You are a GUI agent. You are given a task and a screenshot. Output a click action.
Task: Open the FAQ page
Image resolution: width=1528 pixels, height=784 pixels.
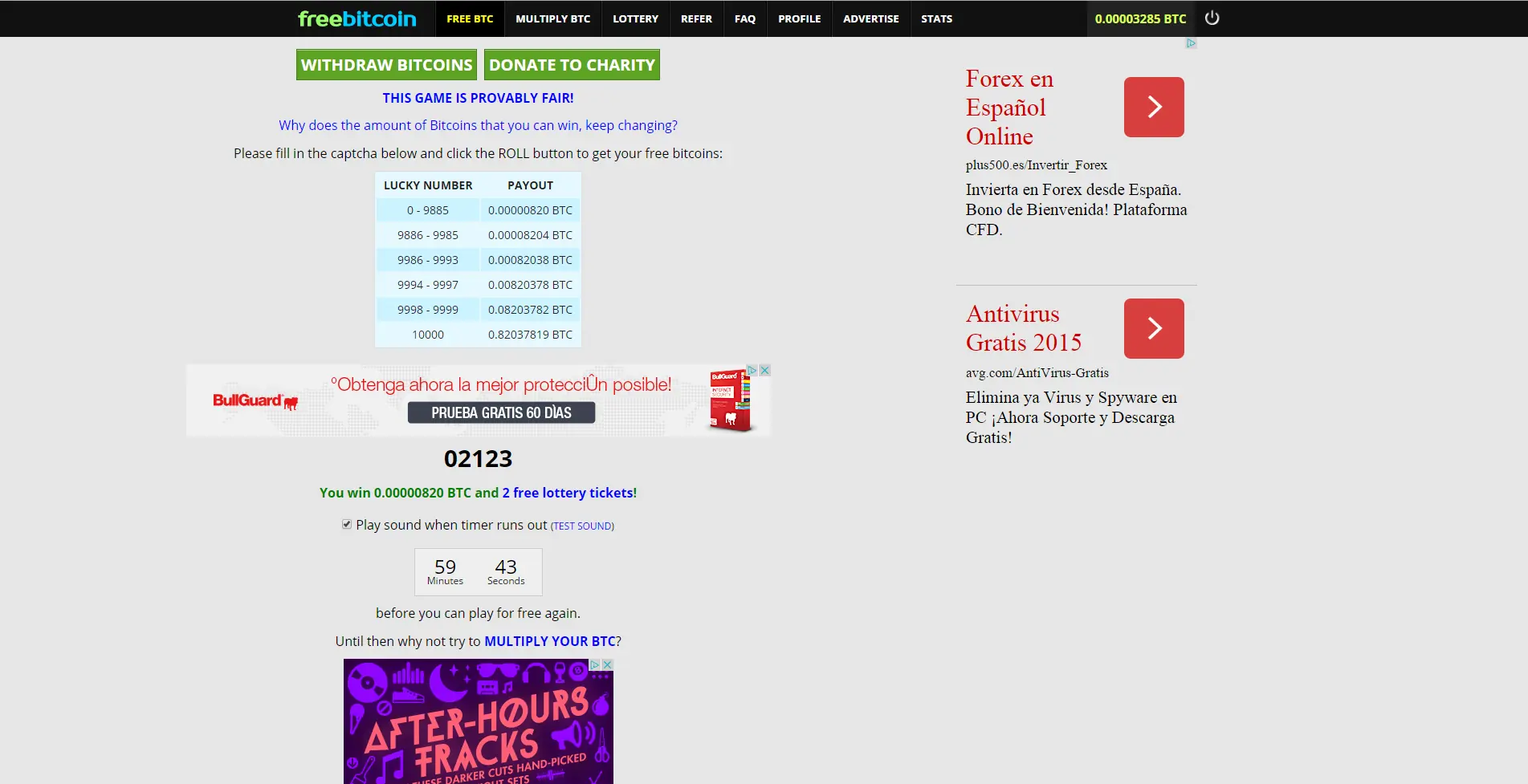coord(745,18)
